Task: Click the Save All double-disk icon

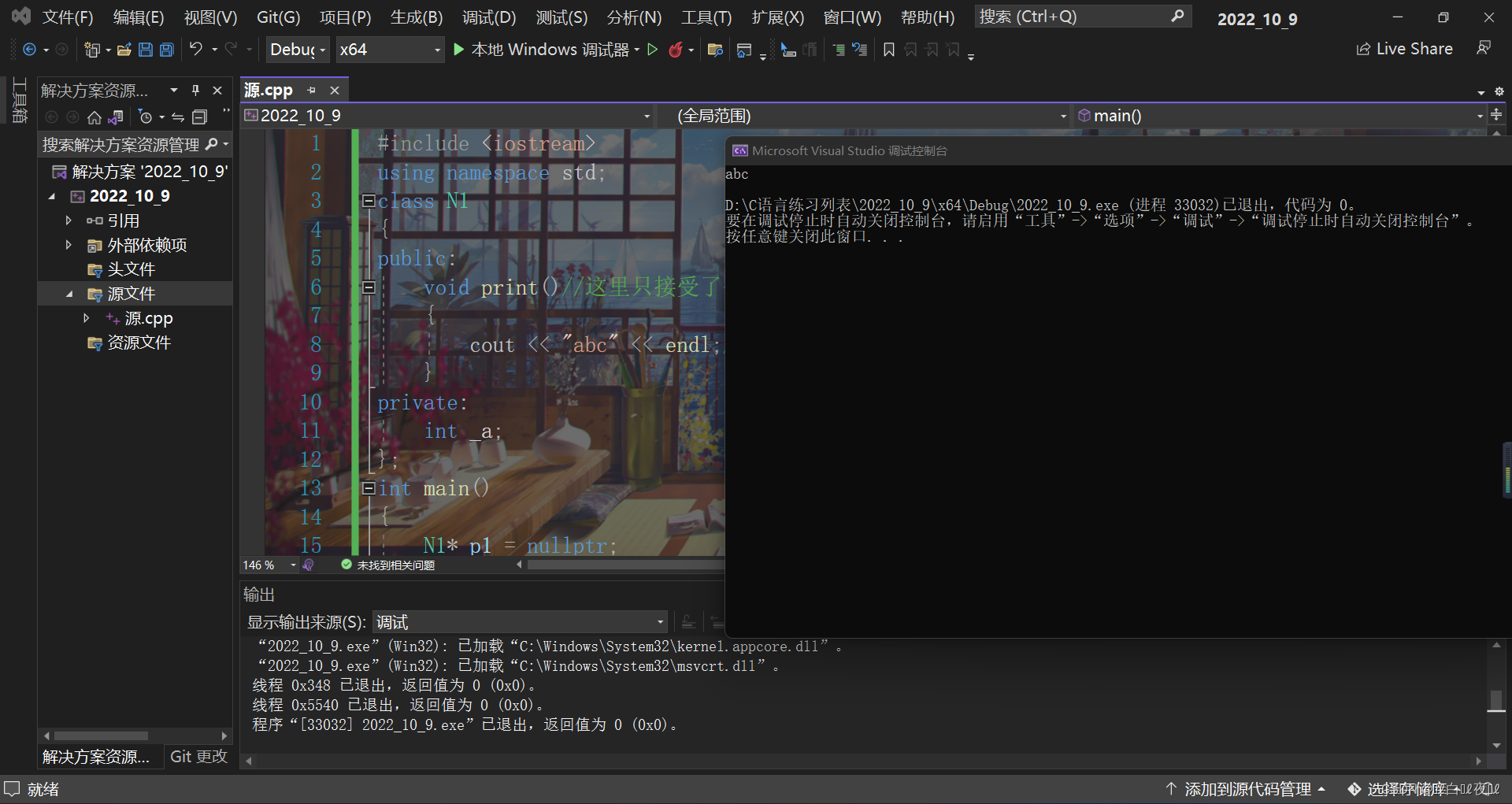Action: [x=167, y=50]
